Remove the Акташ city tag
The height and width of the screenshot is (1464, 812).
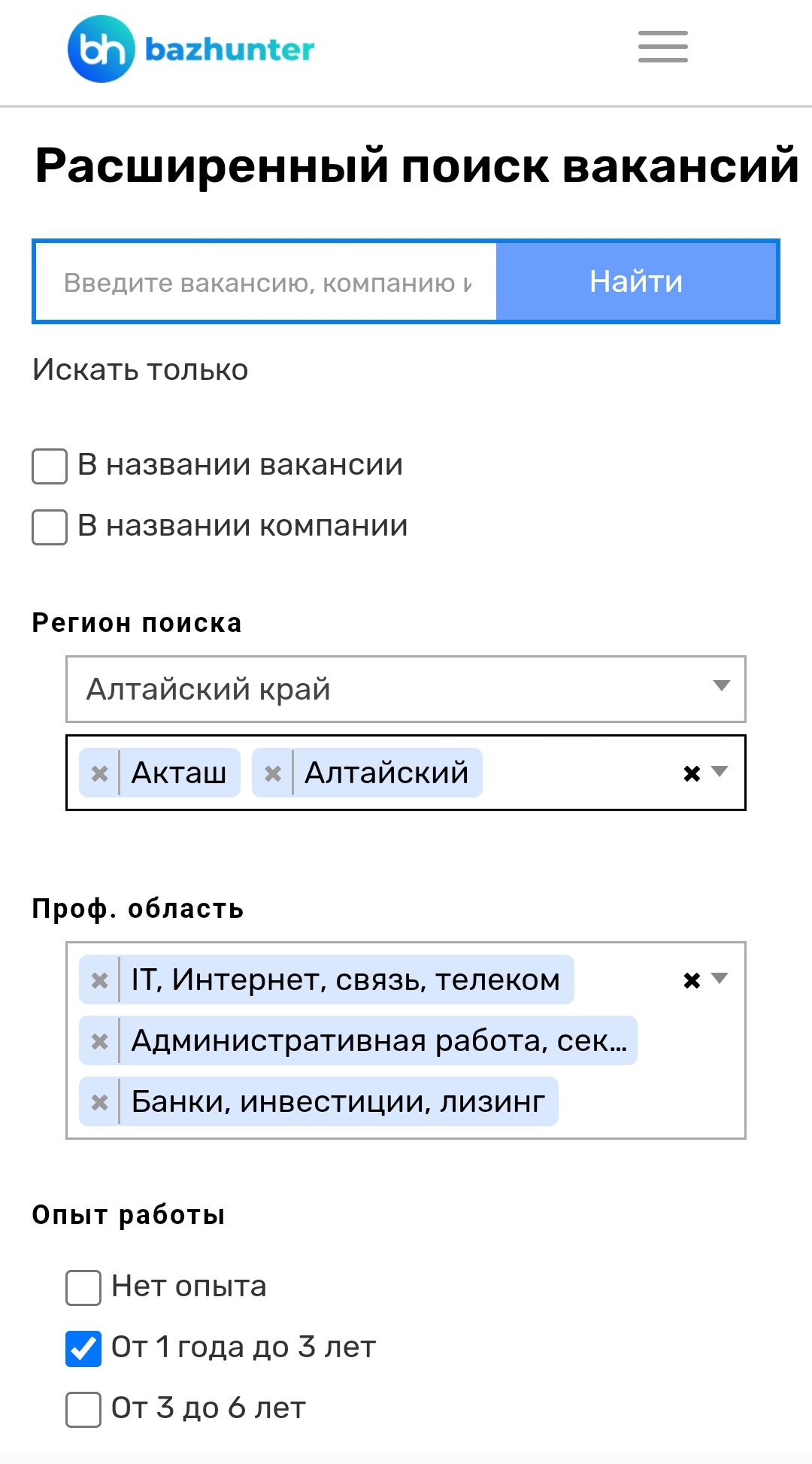99,773
